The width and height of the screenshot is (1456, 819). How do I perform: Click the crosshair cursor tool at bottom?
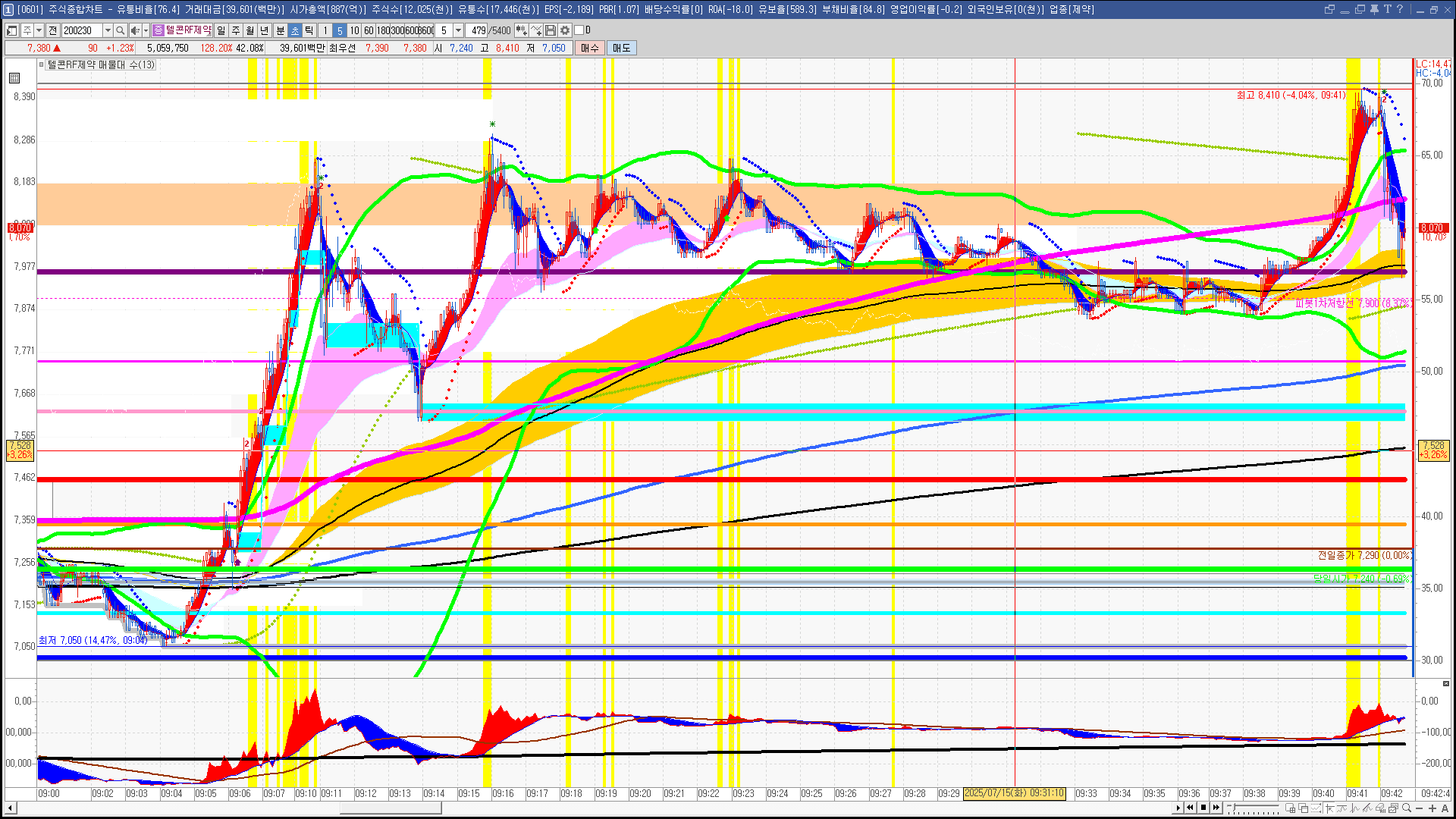click(x=1330, y=808)
